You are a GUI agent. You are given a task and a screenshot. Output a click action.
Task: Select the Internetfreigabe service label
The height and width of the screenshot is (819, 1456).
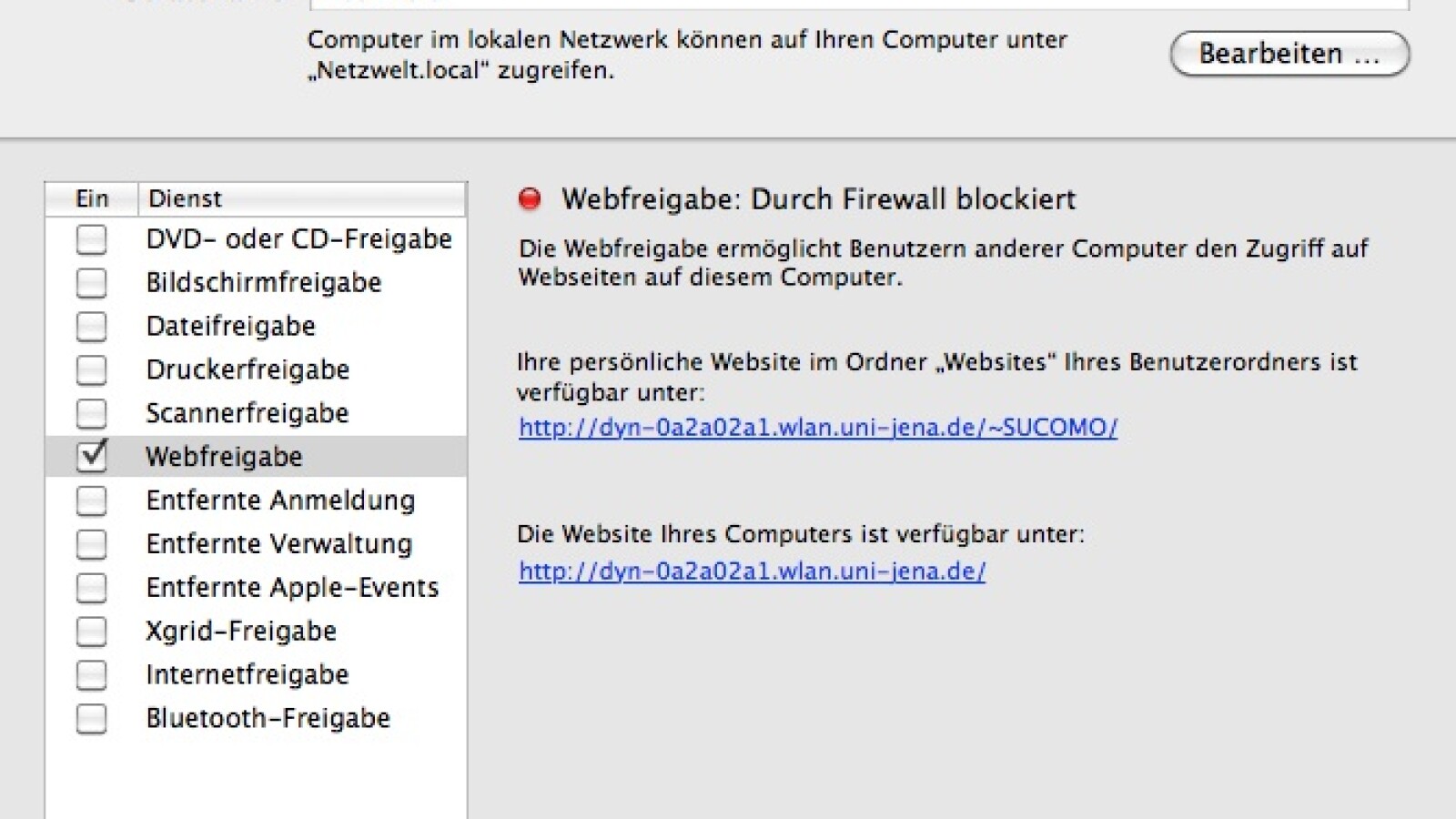tap(248, 674)
